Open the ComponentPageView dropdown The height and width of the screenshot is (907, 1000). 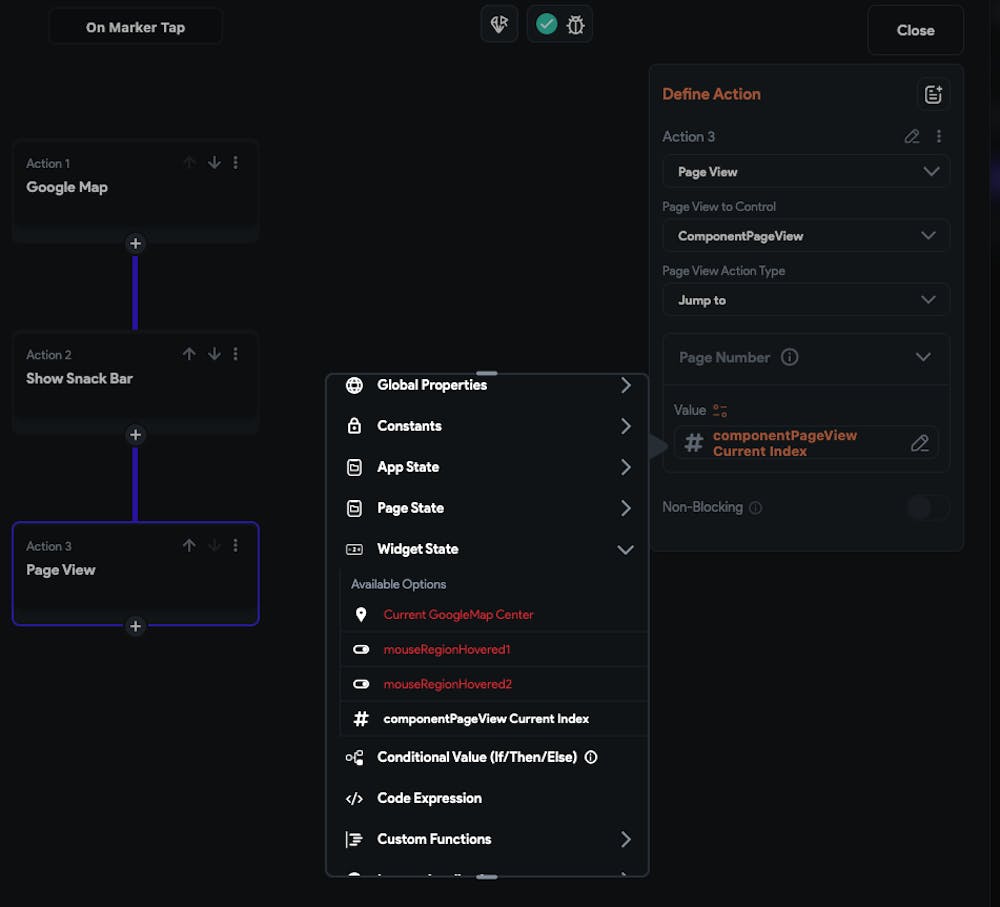pyautogui.click(x=805, y=236)
